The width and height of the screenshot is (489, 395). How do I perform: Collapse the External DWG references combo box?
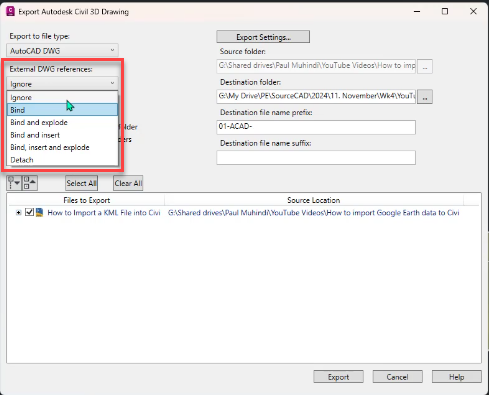(62, 84)
